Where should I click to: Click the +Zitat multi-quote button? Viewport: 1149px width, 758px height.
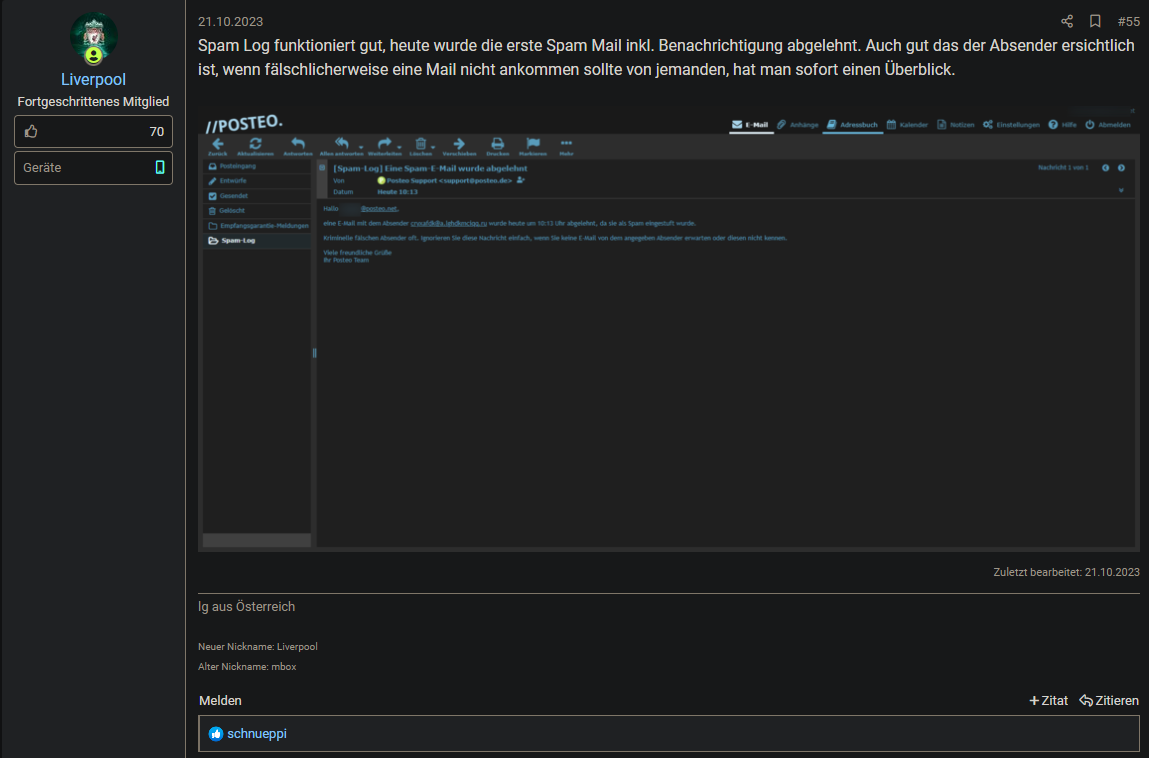tap(1048, 700)
